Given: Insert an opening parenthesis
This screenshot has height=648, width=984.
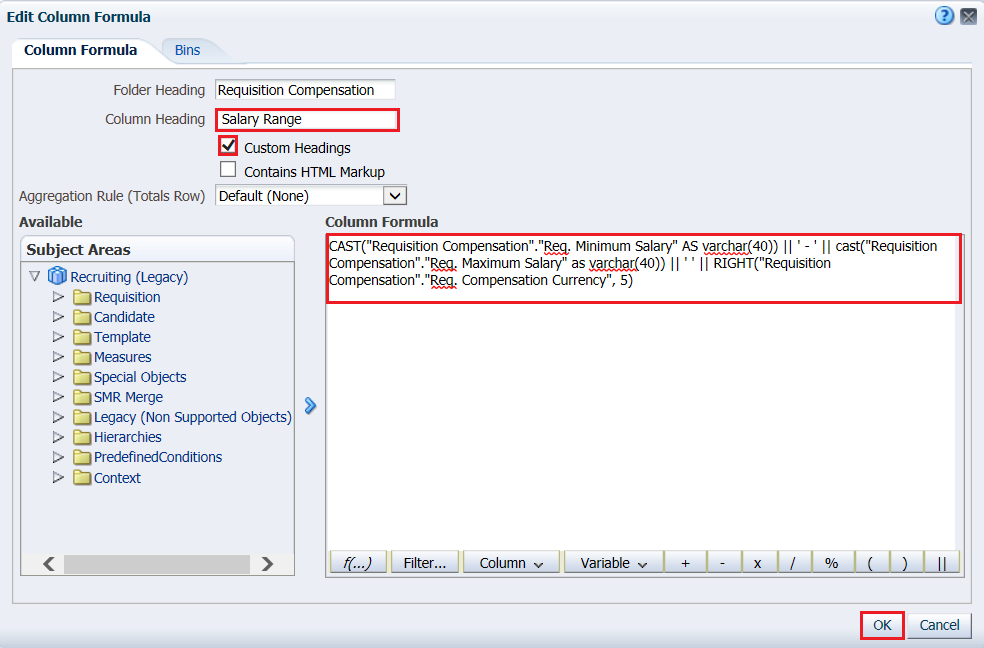Looking at the screenshot, I should pyautogui.click(x=870, y=563).
